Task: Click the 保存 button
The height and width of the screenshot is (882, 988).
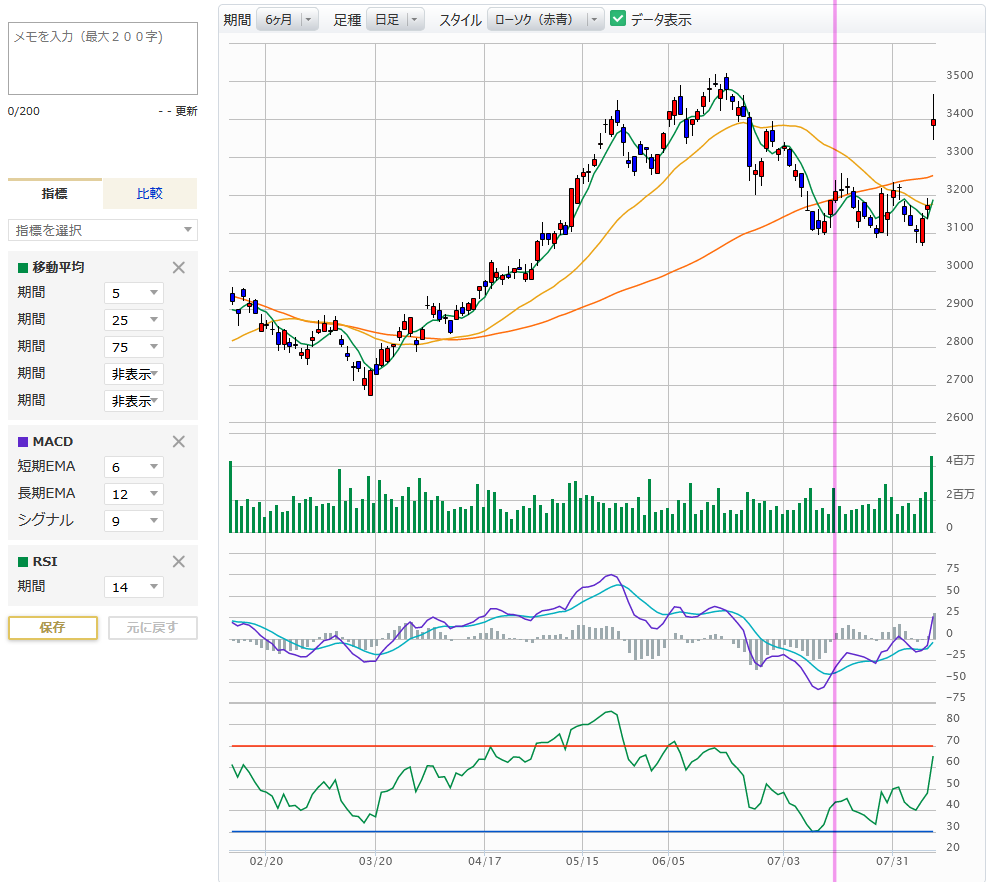Action: [53, 628]
